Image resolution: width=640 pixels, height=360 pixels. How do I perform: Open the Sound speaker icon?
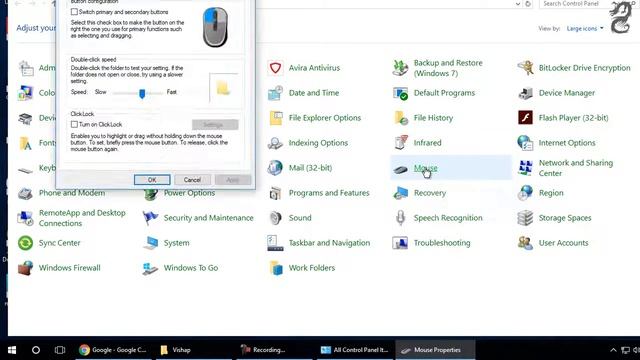pyautogui.click(x=276, y=218)
